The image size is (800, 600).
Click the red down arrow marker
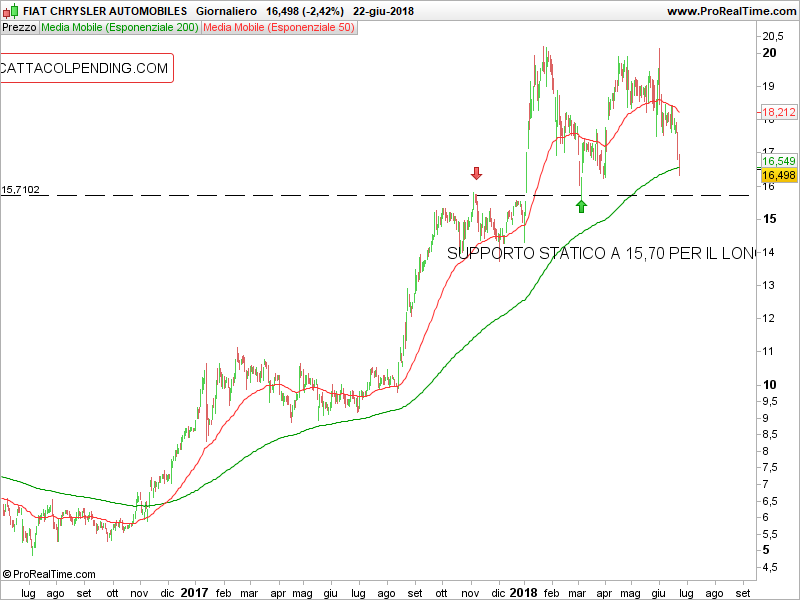[x=476, y=173]
